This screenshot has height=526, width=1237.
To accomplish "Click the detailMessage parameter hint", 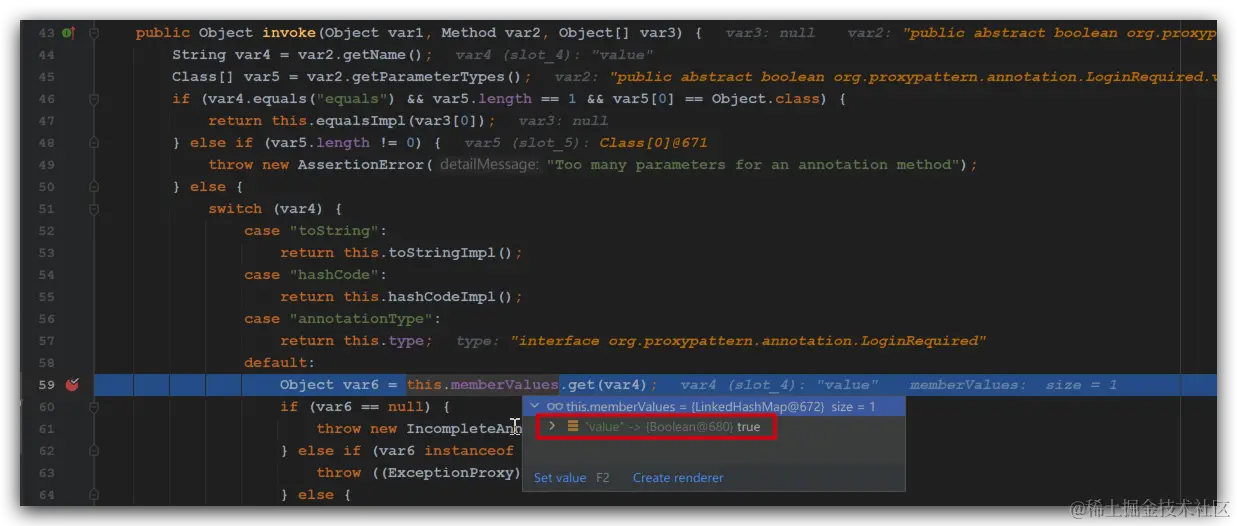I will click(x=488, y=165).
